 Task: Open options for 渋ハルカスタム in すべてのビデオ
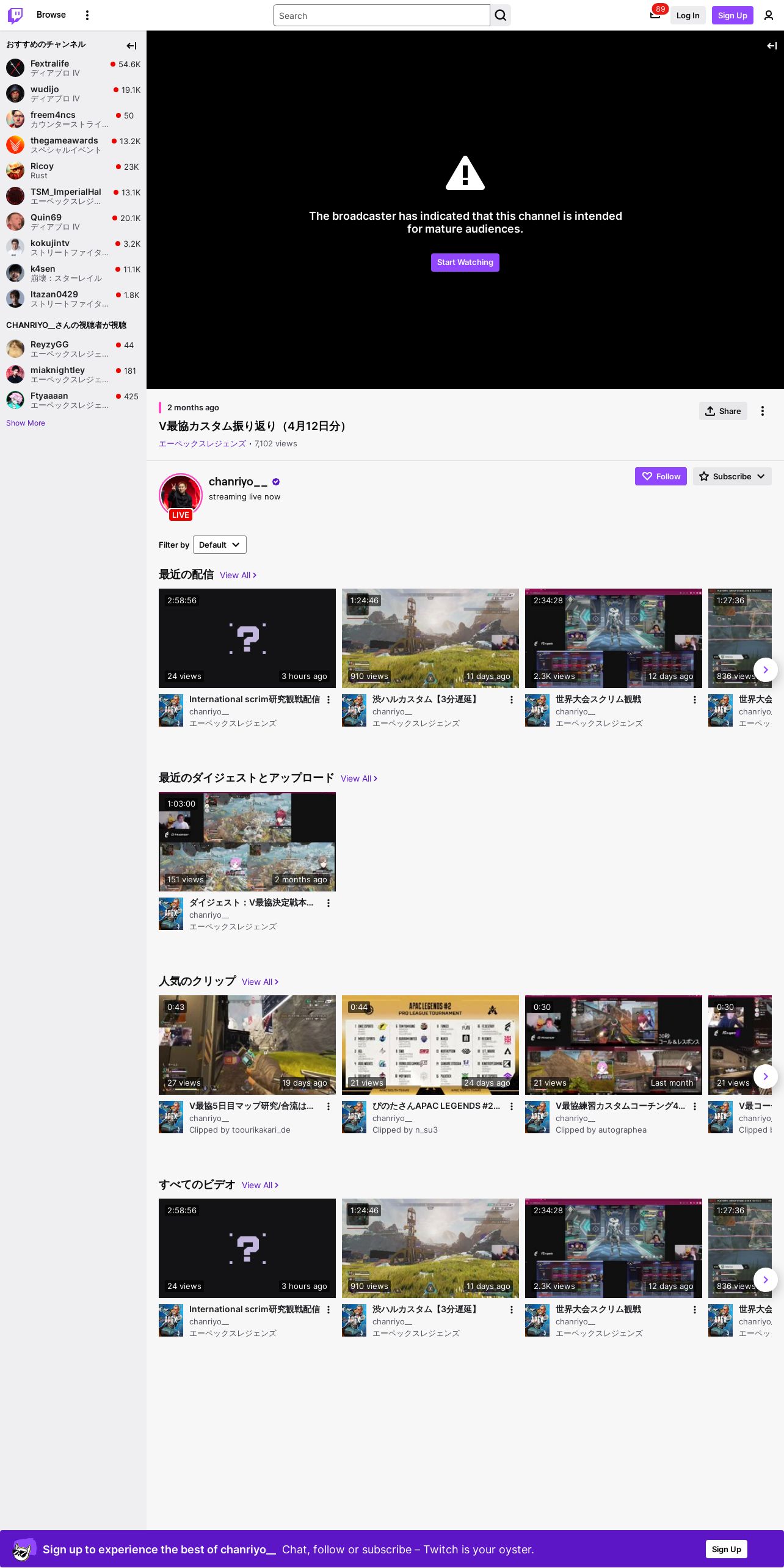coord(512,1310)
